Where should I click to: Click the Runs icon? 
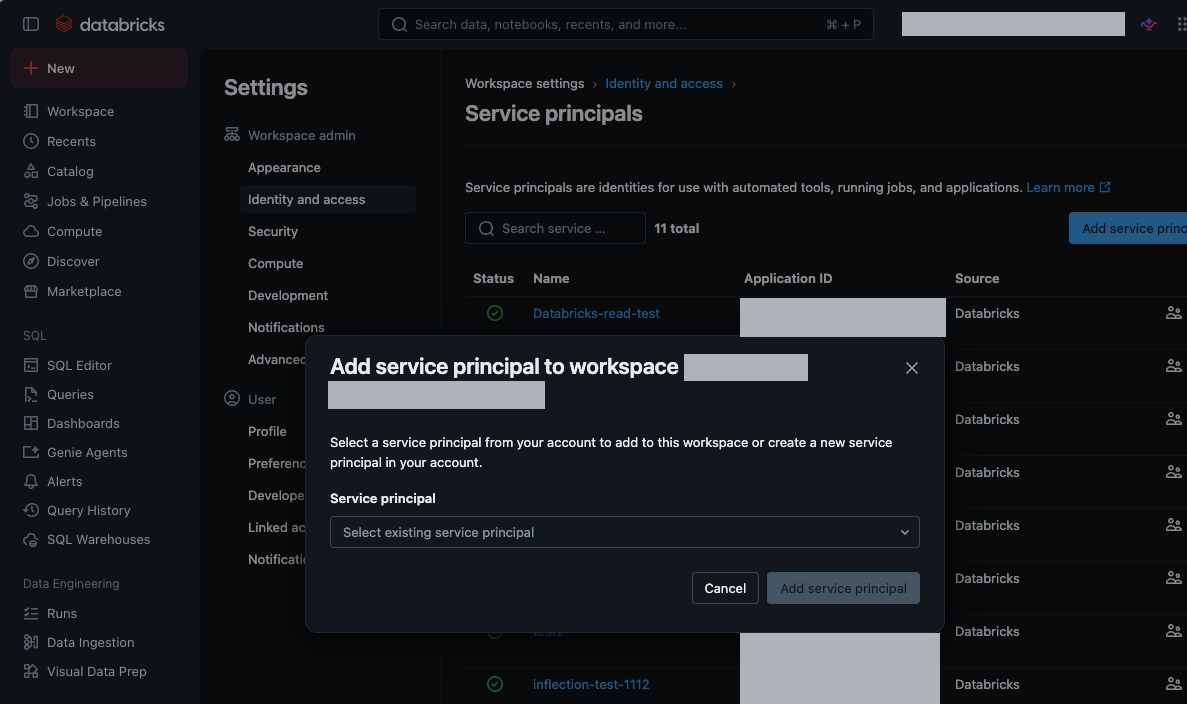31,613
